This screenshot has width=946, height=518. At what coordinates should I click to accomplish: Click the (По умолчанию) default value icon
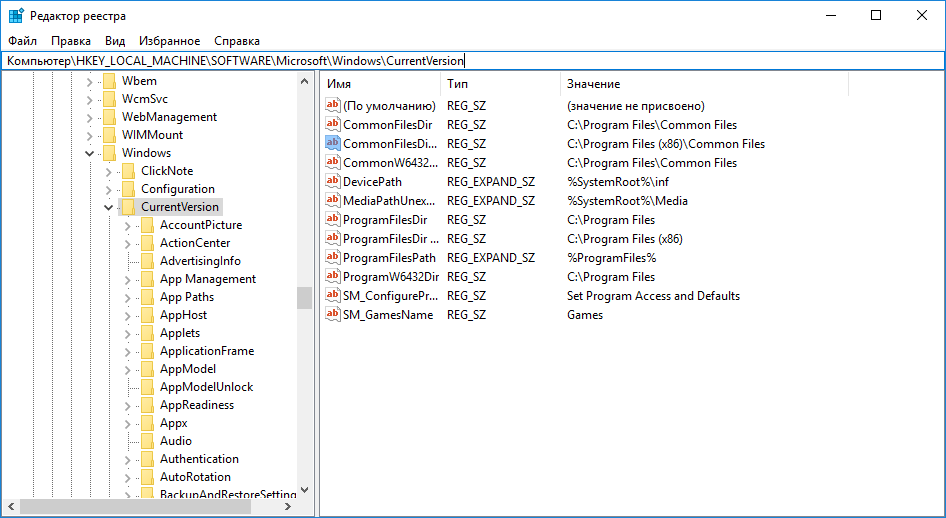pos(333,106)
